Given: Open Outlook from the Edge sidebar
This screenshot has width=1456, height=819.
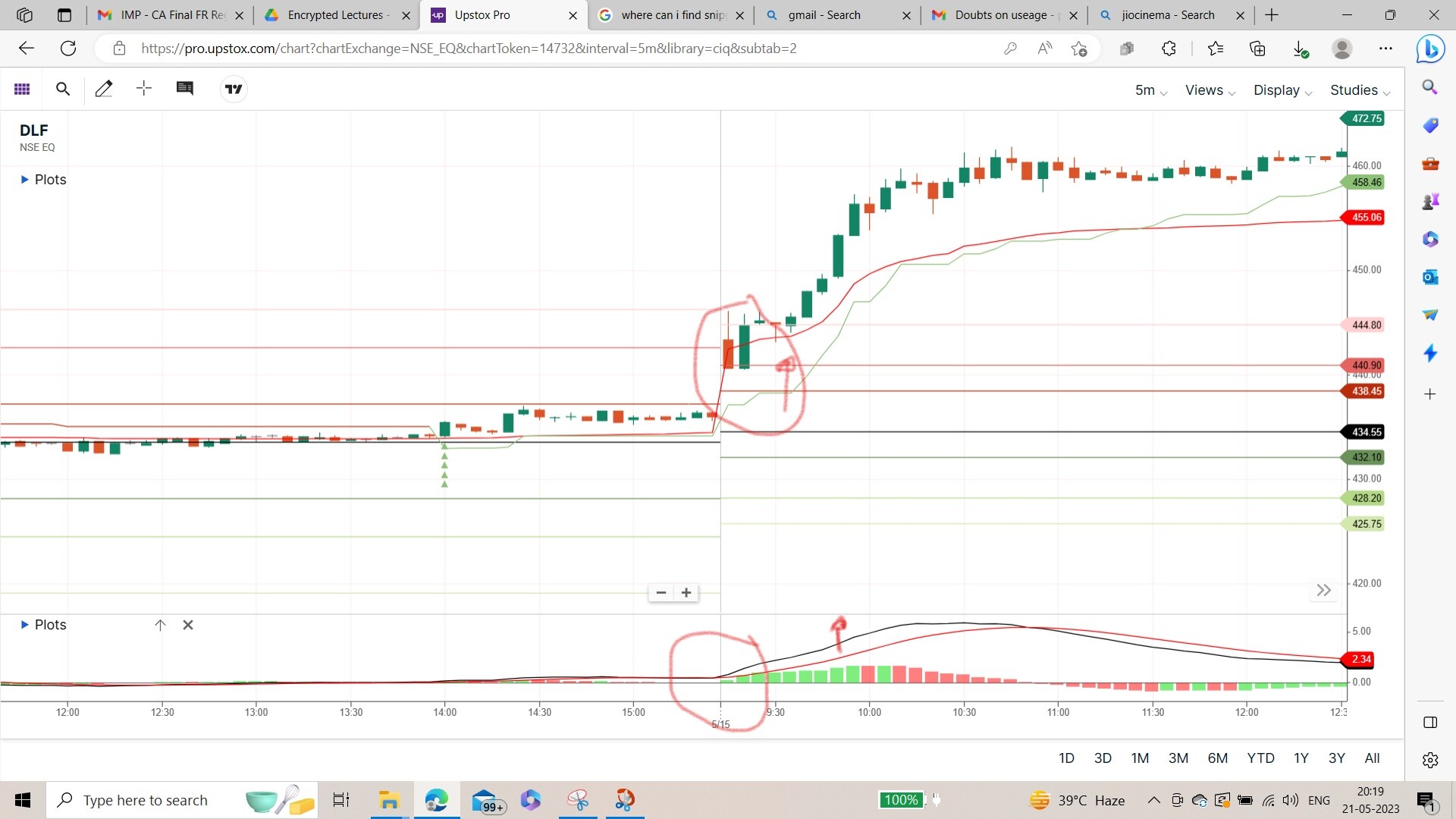Looking at the screenshot, I should [x=1430, y=277].
